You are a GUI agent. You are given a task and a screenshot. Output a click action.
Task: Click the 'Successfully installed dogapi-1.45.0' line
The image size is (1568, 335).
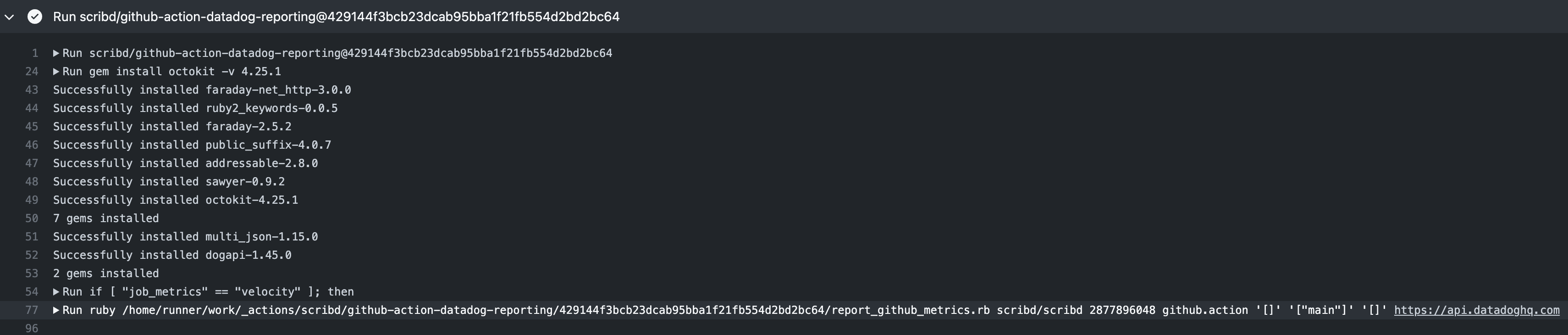coord(172,255)
